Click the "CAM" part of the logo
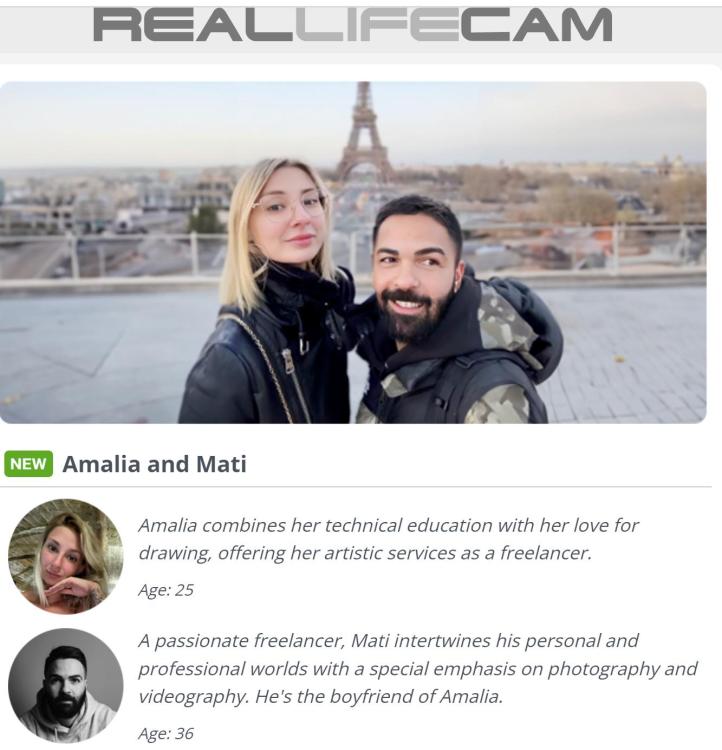 536,25
